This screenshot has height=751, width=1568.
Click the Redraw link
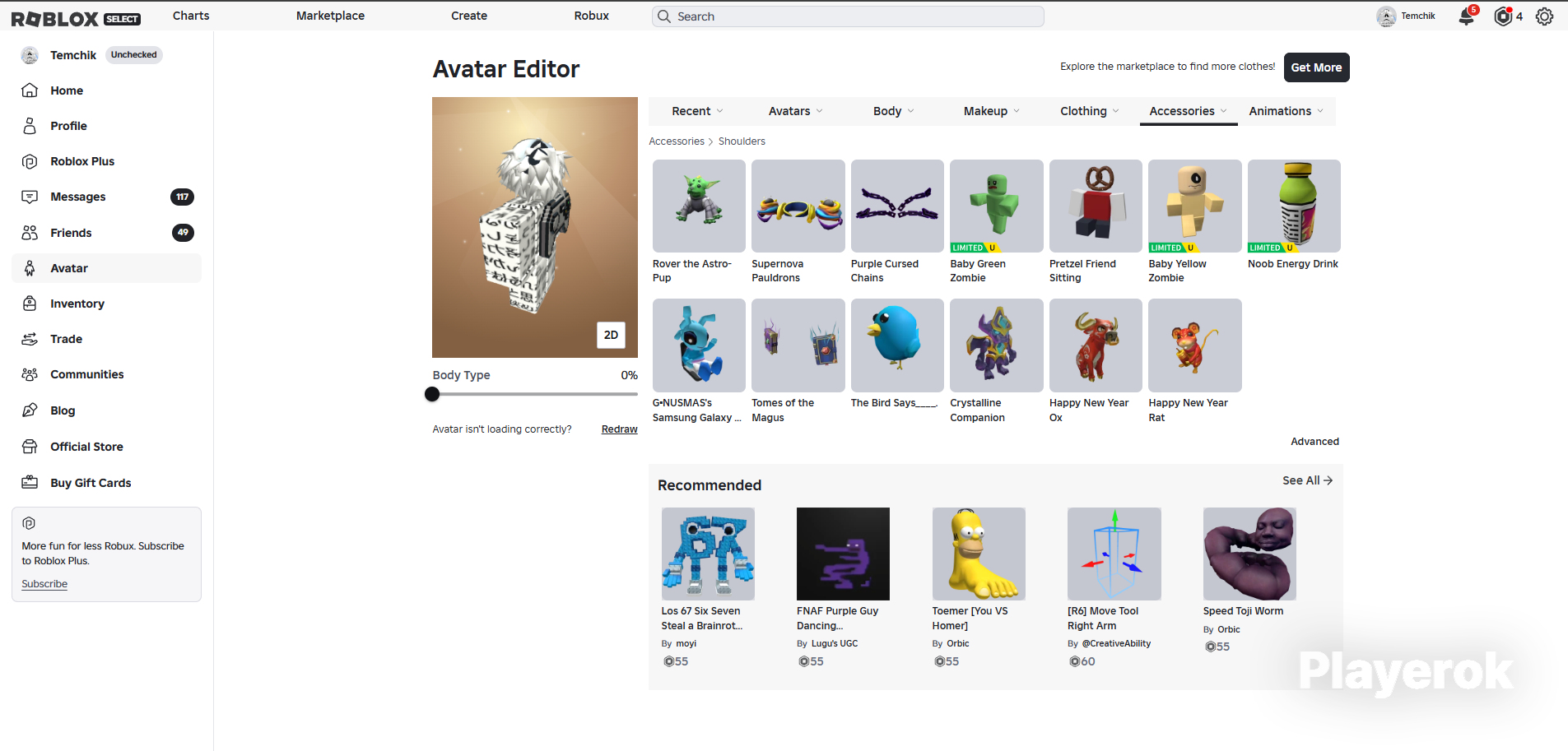click(x=620, y=429)
